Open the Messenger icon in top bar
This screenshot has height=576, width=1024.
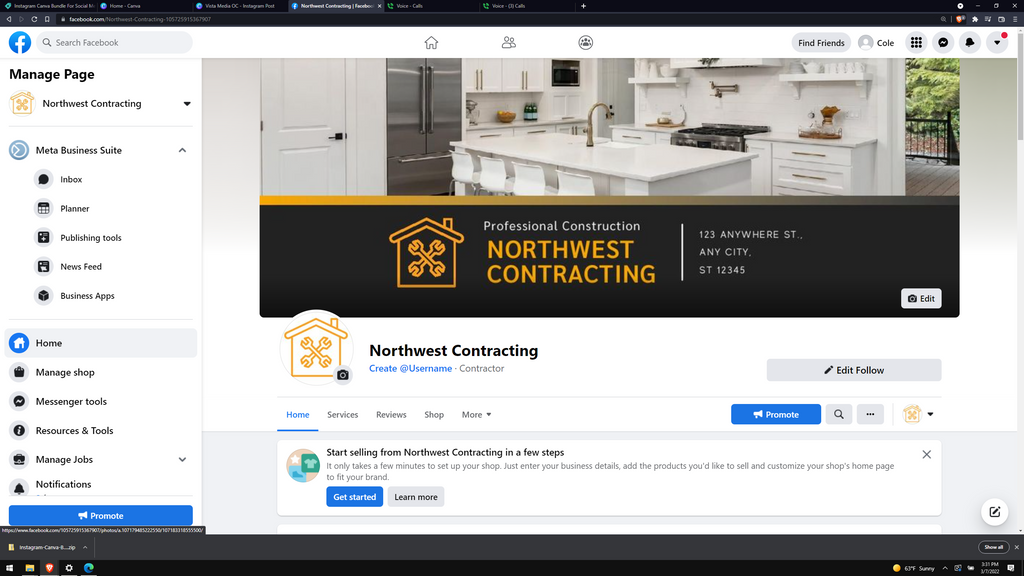click(943, 42)
